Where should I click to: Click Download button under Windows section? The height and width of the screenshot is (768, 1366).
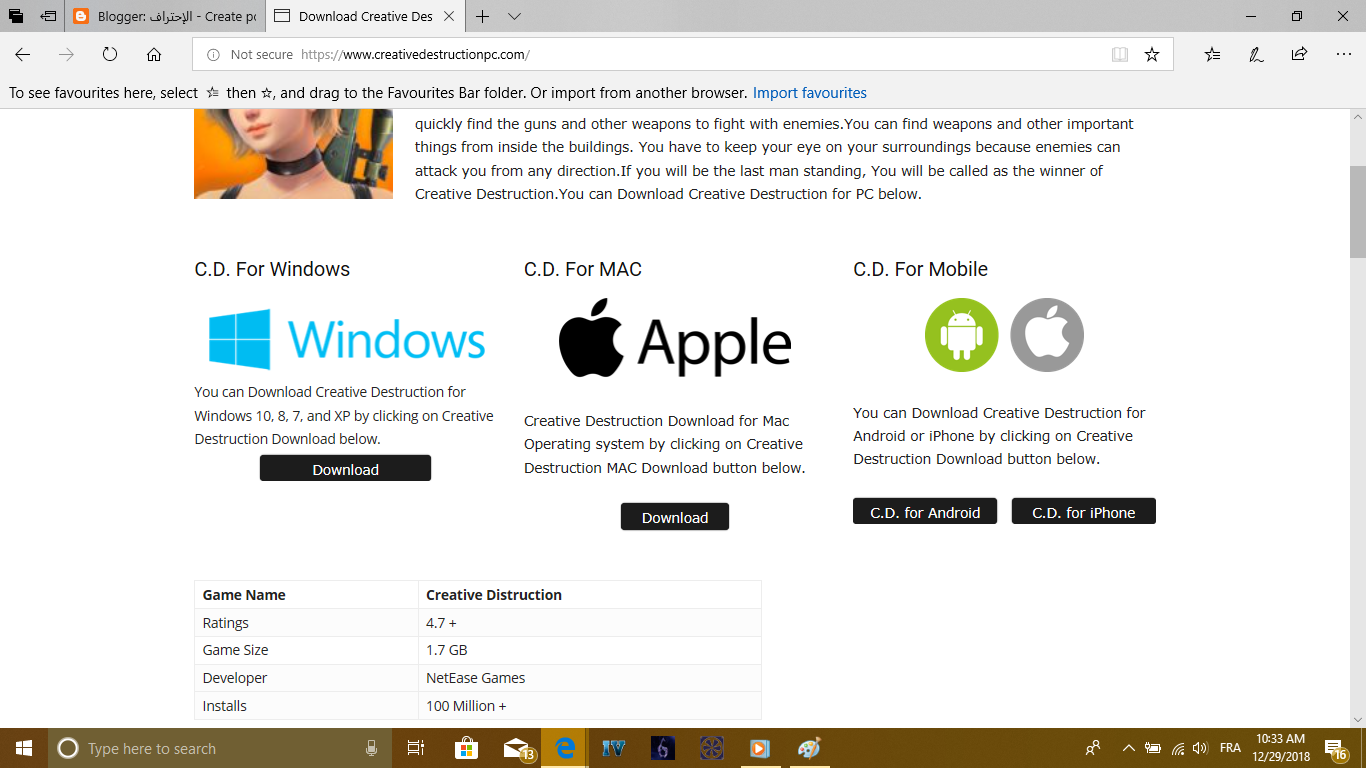[x=345, y=469]
